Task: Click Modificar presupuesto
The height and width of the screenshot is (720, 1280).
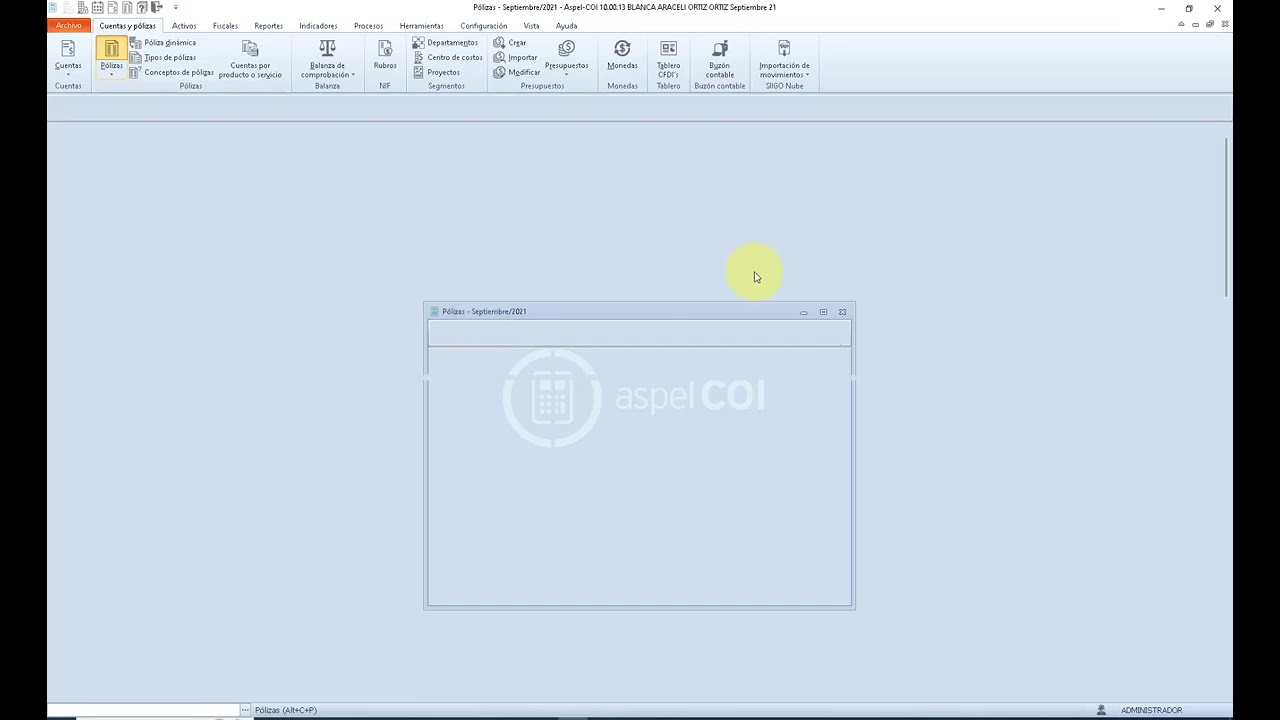Action: (x=517, y=72)
